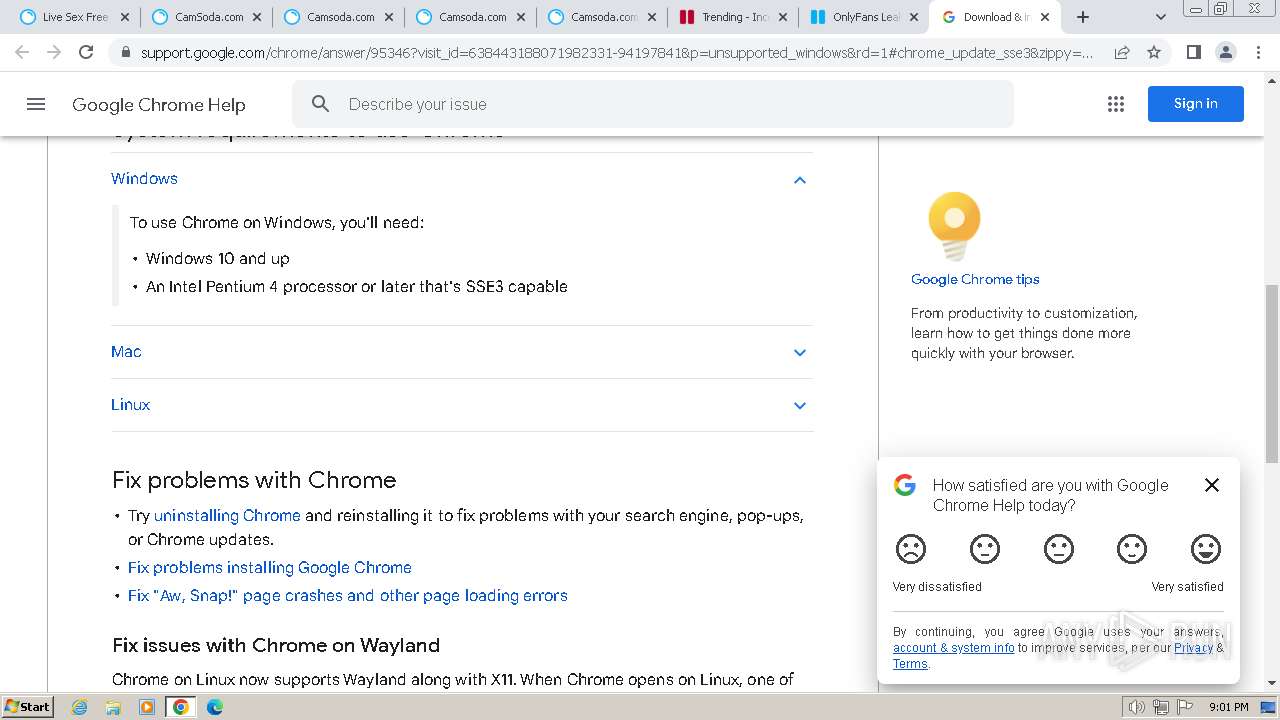This screenshot has height=720, width=1280.
Task: Click the browser forward arrow
Action: pyautogui.click(x=54, y=52)
